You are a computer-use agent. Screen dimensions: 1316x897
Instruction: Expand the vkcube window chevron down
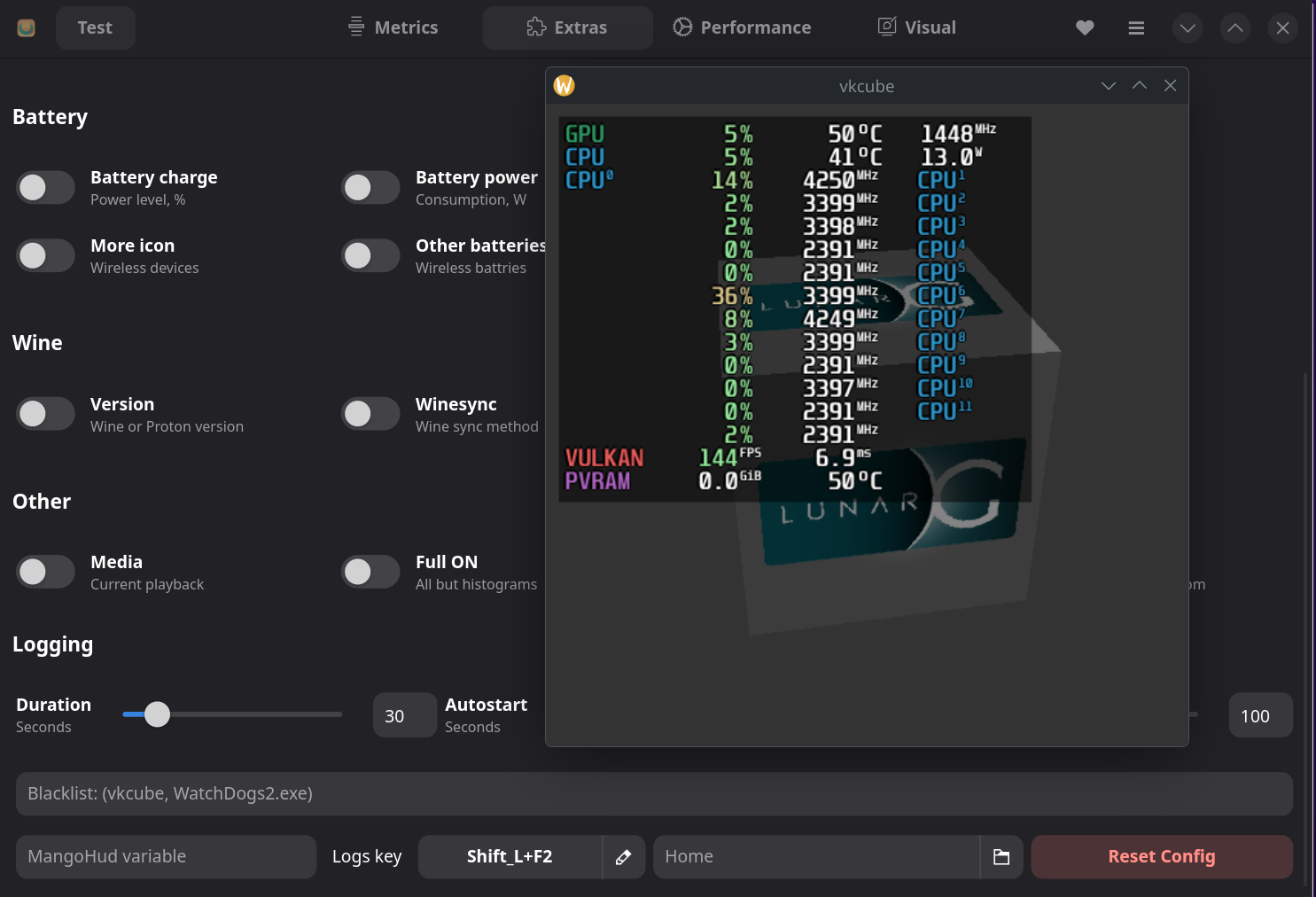(1109, 85)
